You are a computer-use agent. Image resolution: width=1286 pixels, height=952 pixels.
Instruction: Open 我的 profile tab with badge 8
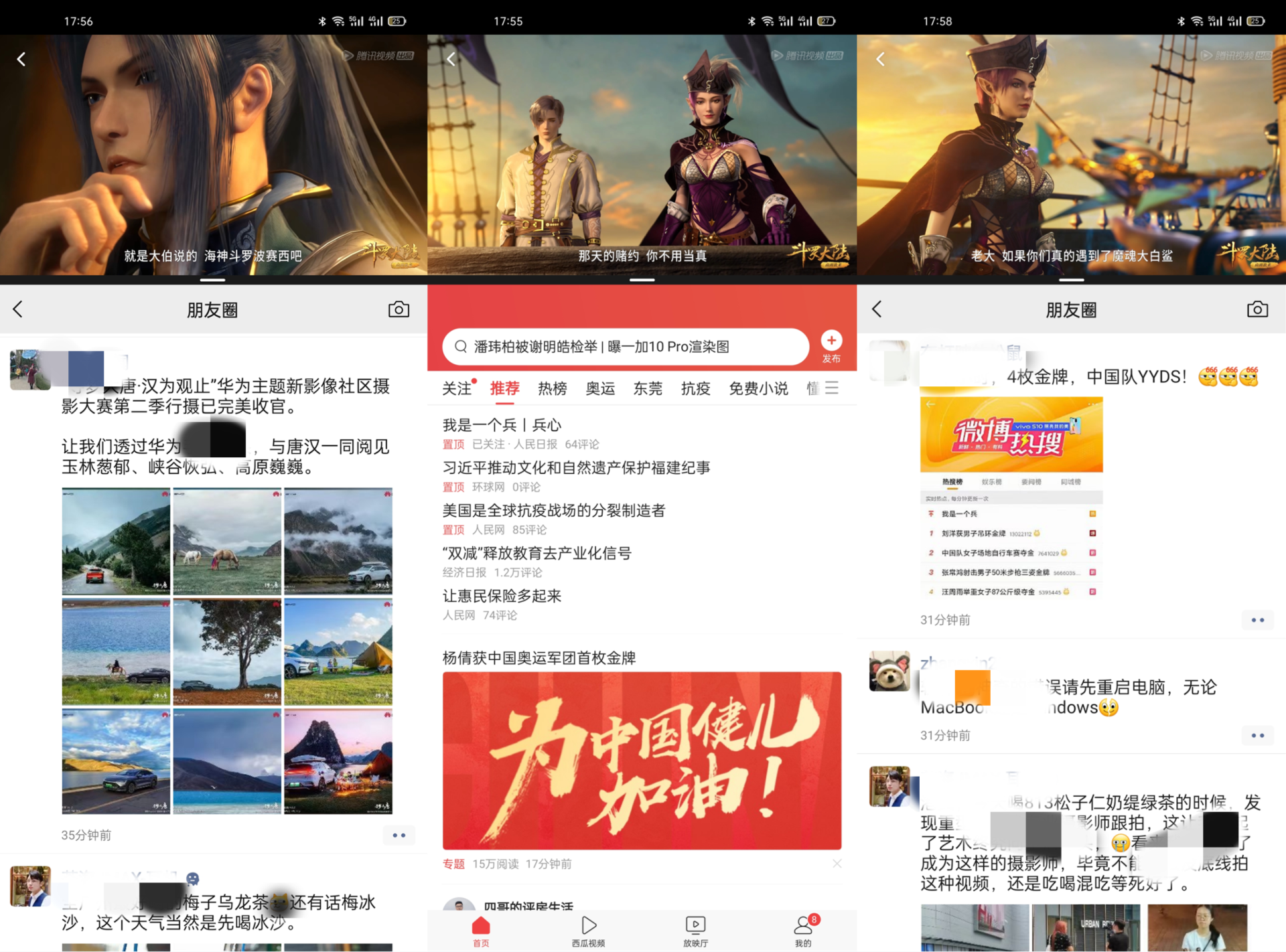[803, 931]
